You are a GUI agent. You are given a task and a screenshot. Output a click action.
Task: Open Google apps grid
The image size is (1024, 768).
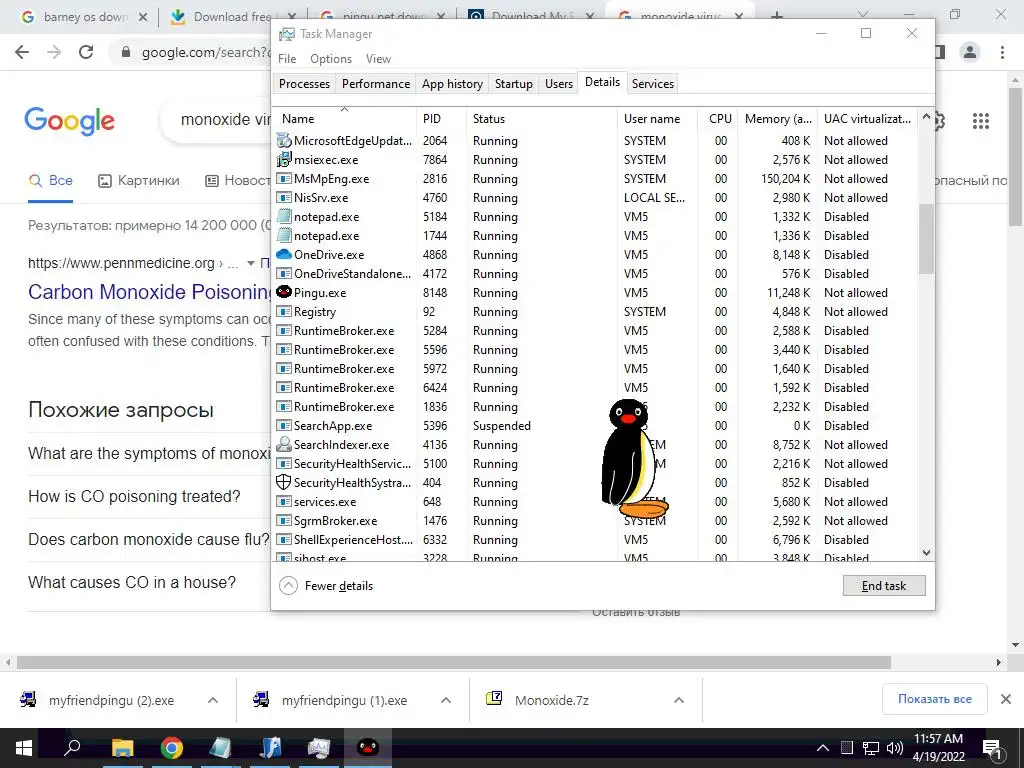980,121
